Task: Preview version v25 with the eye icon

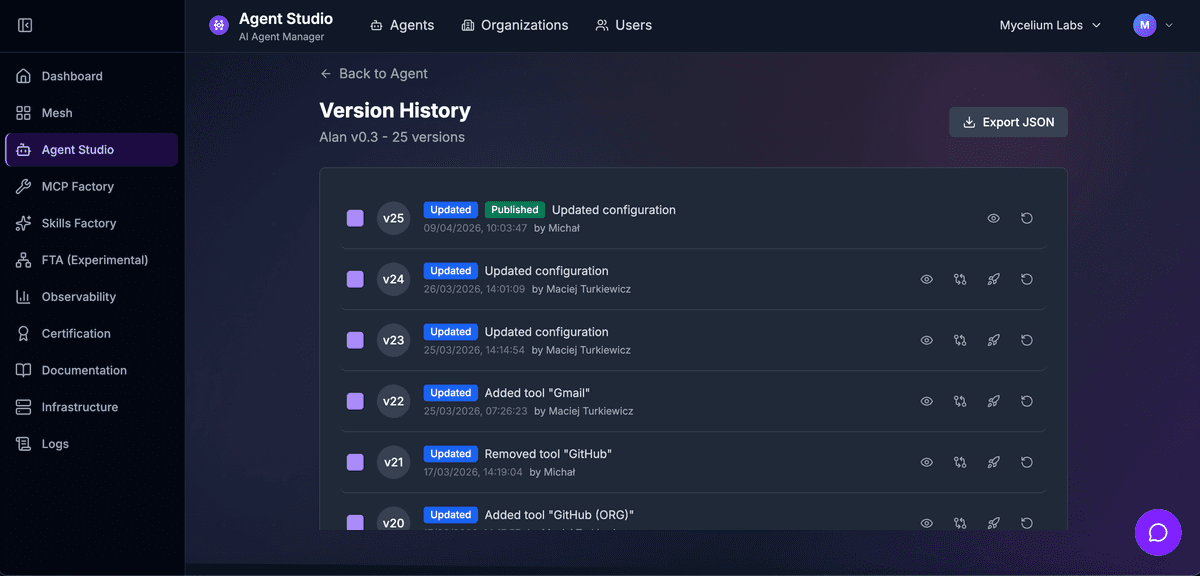Action: tap(993, 218)
